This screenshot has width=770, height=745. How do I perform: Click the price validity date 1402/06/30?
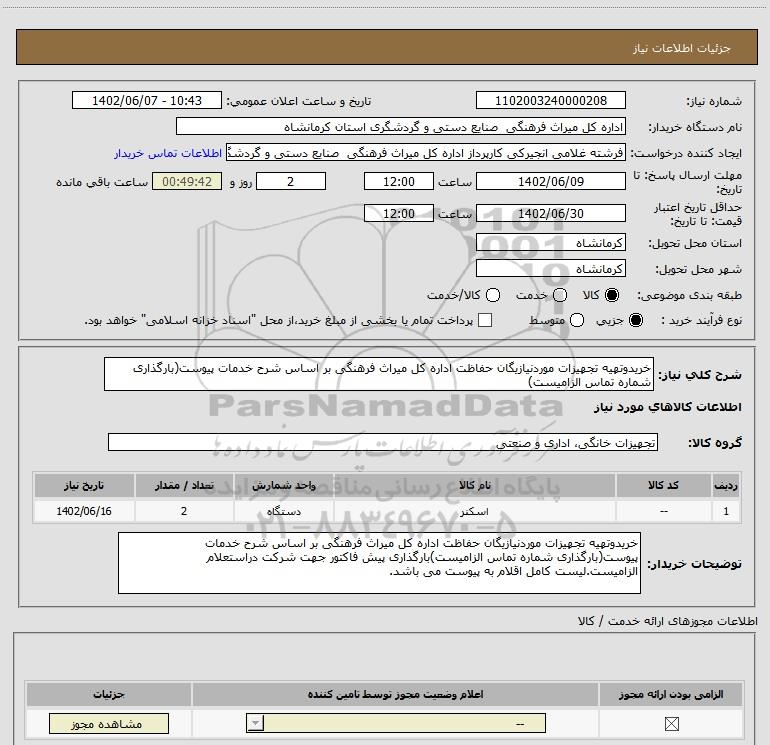click(x=550, y=214)
